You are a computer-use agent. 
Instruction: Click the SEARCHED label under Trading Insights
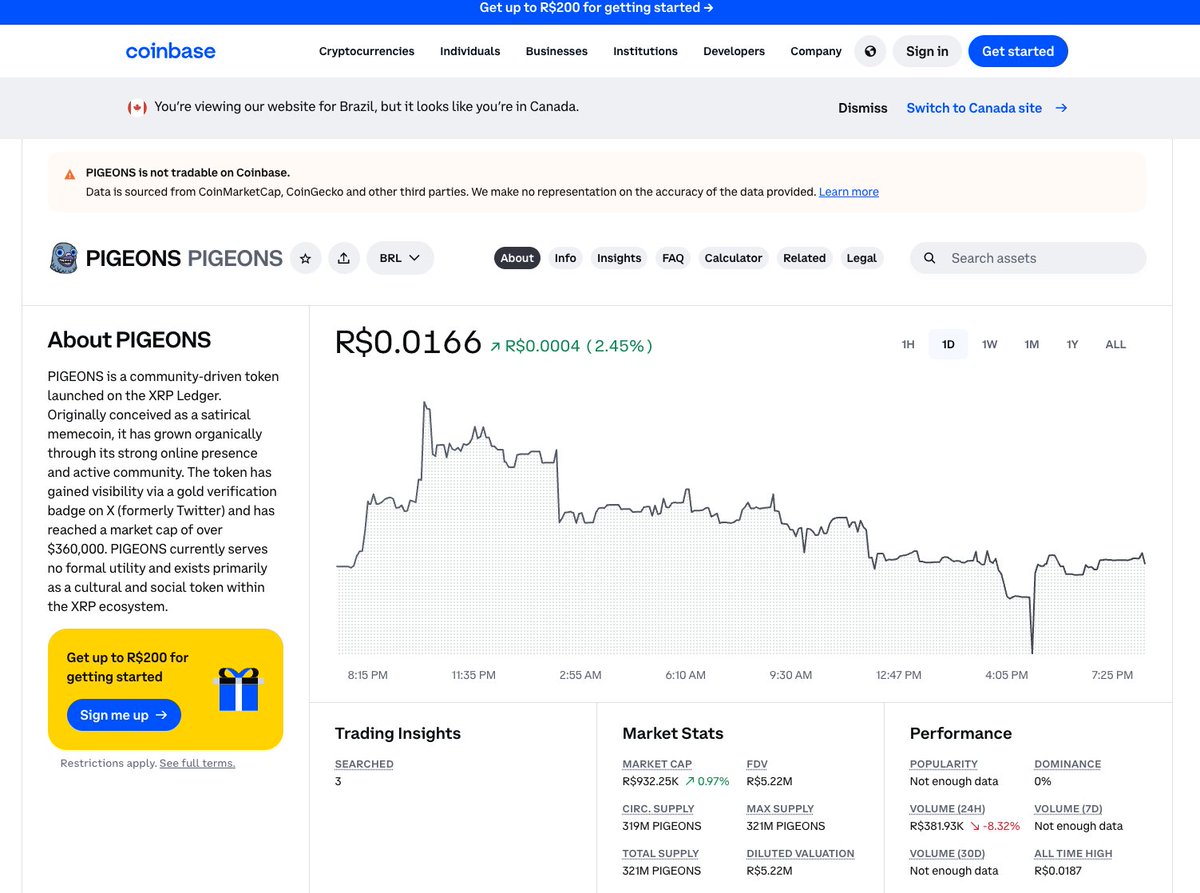tap(364, 764)
